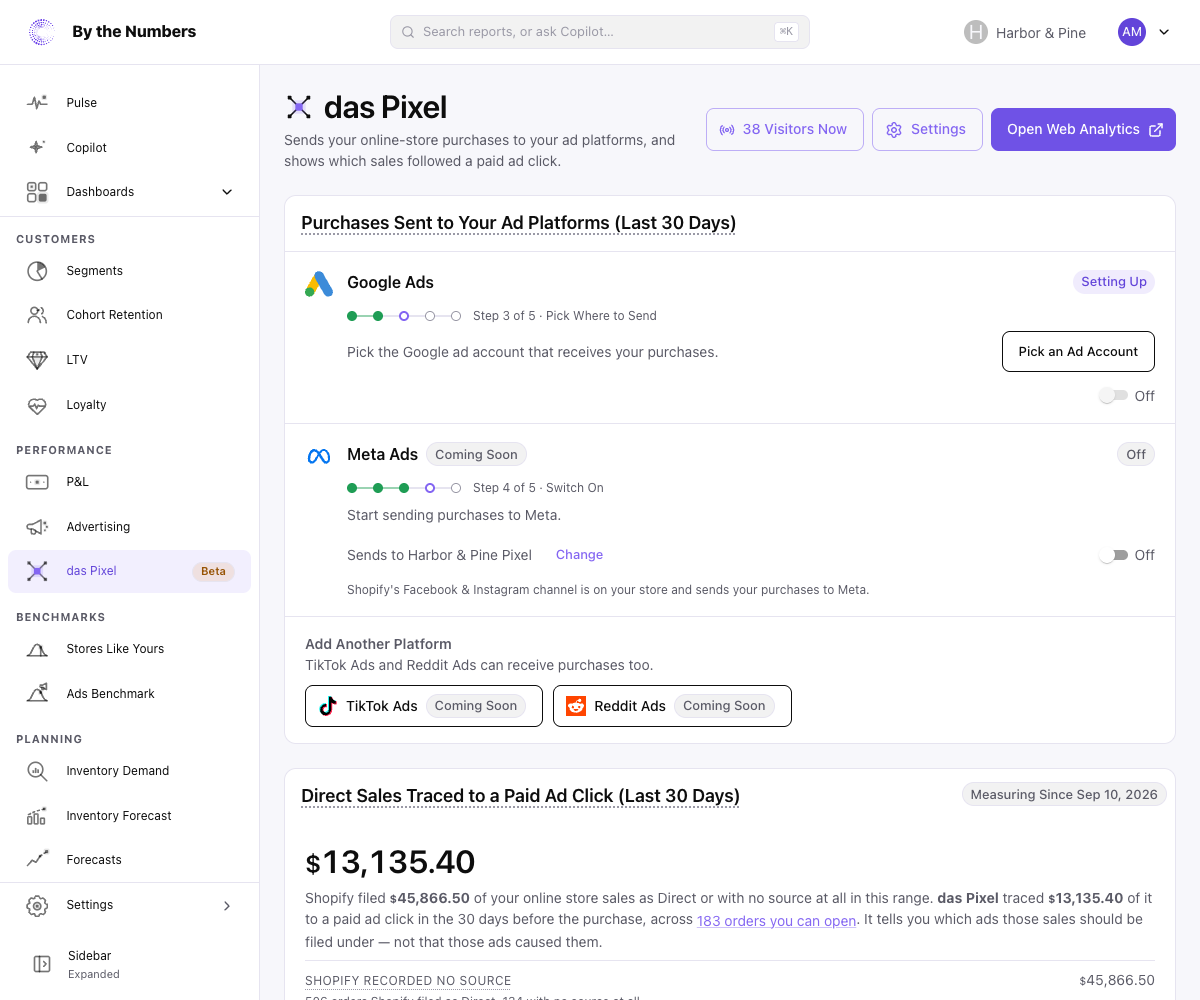Click the das Pixel page title icon
The image size is (1200, 1000).
(299, 107)
